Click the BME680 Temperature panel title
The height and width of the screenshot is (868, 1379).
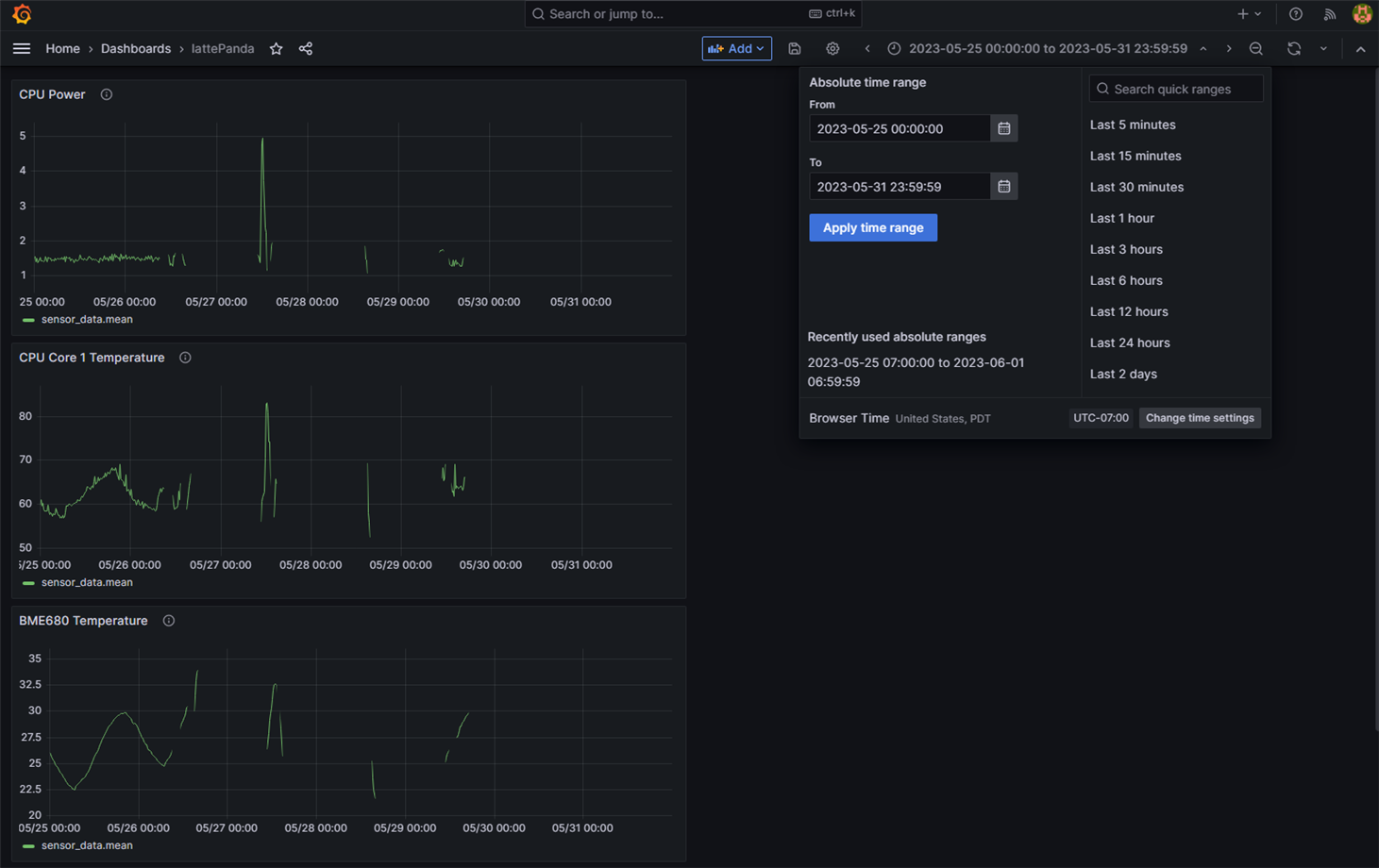pos(83,621)
